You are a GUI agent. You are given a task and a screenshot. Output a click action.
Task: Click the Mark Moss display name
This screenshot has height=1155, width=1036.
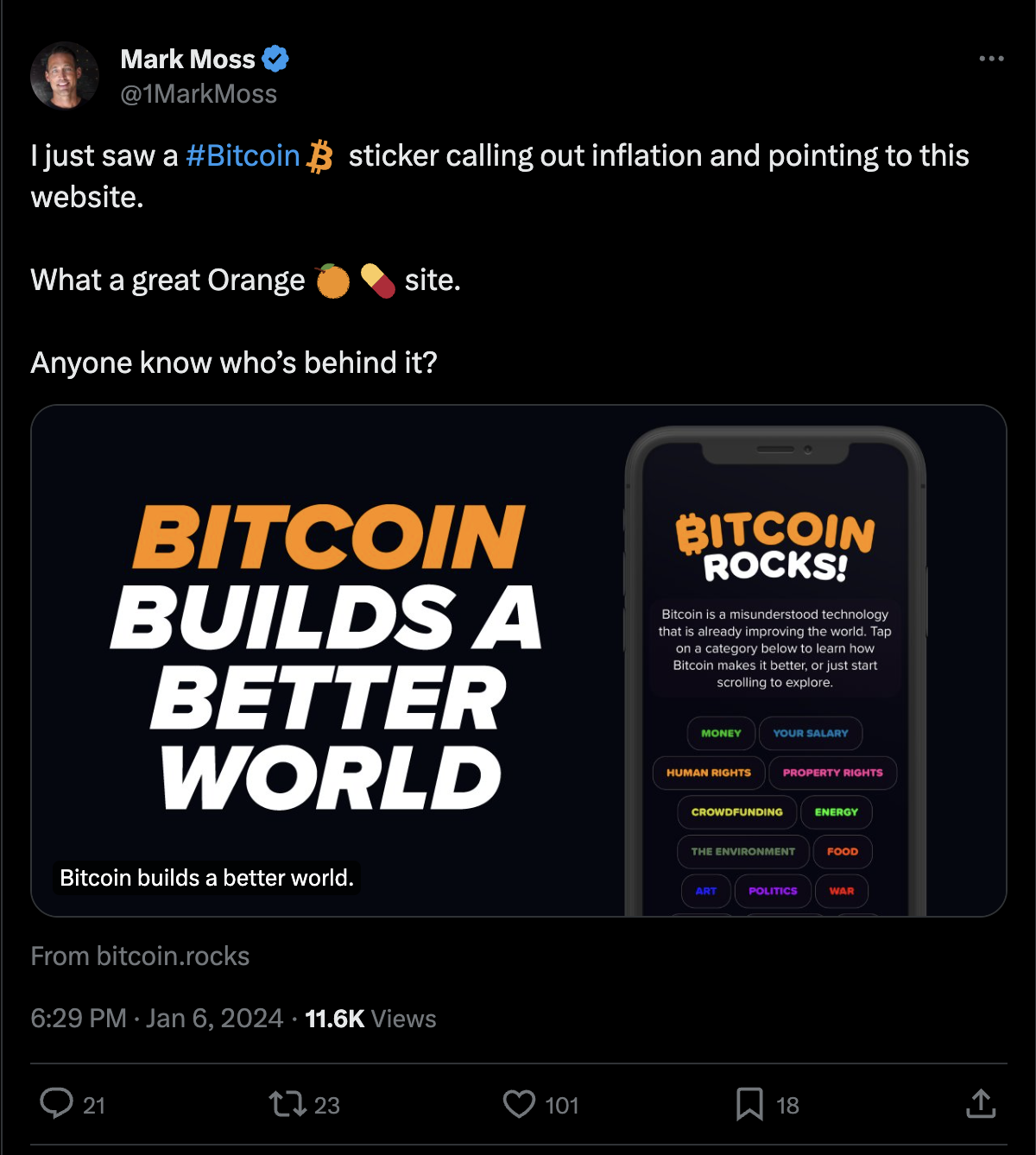tap(187, 59)
